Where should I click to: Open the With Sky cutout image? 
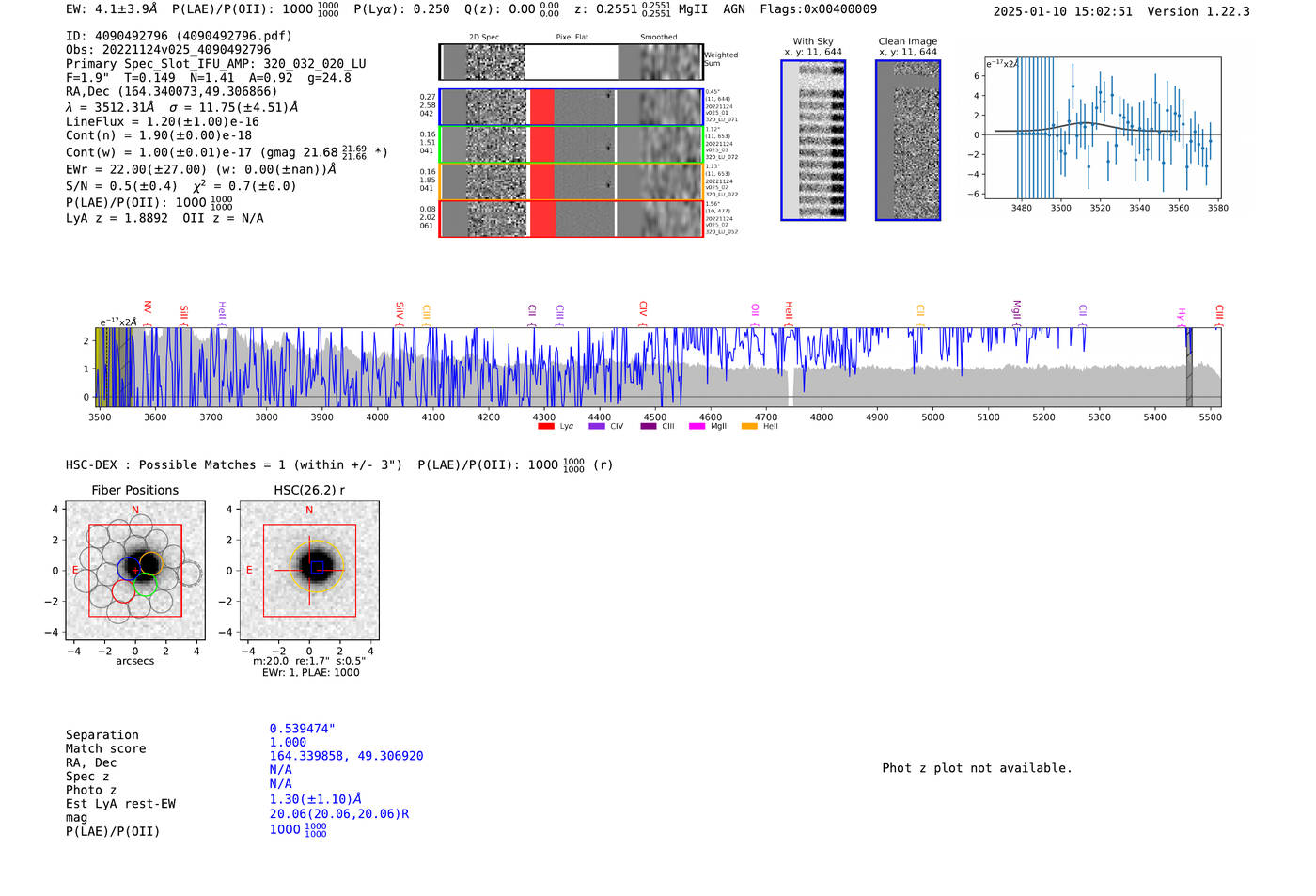point(813,140)
